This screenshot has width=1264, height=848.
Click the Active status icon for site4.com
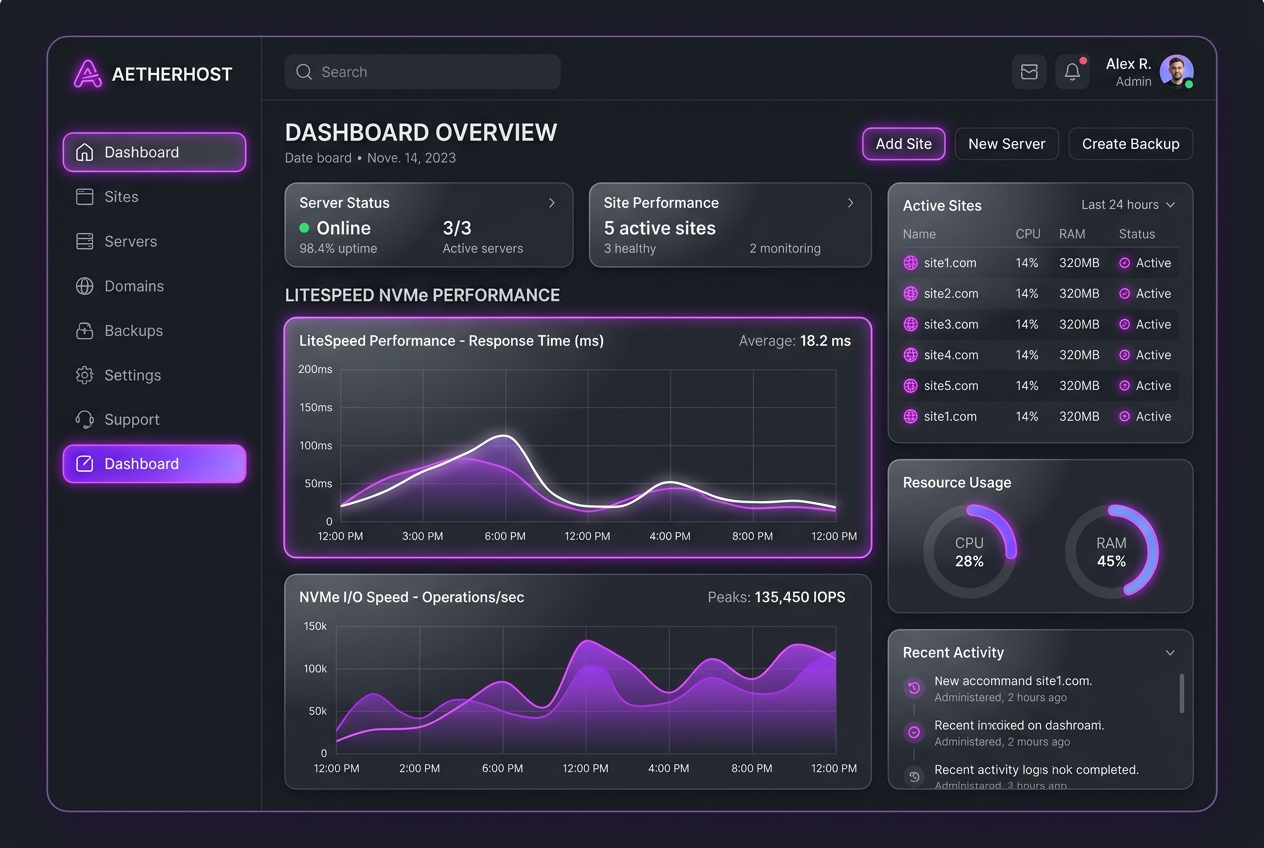(1124, 355)
